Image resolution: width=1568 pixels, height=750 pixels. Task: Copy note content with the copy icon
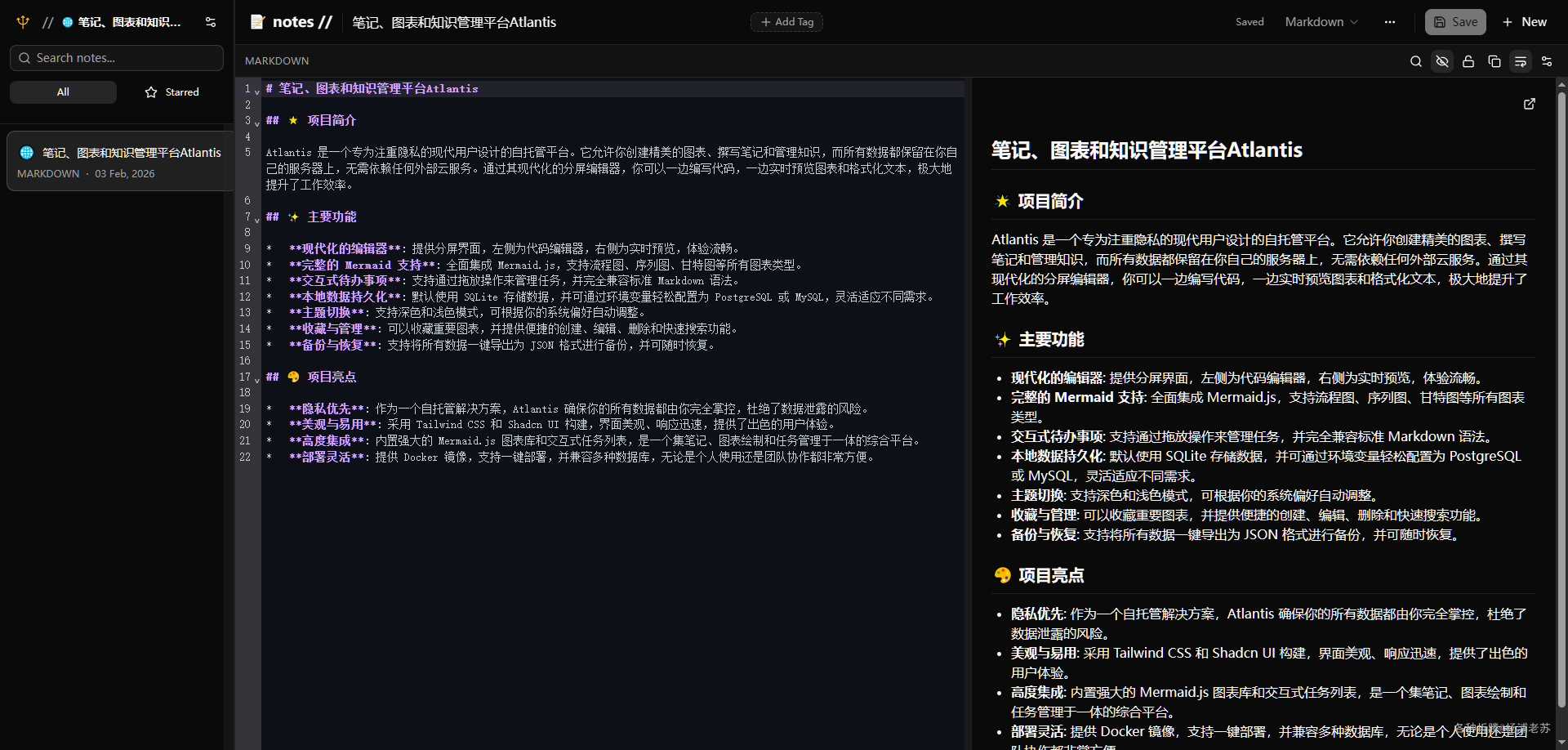(1494, 61)
